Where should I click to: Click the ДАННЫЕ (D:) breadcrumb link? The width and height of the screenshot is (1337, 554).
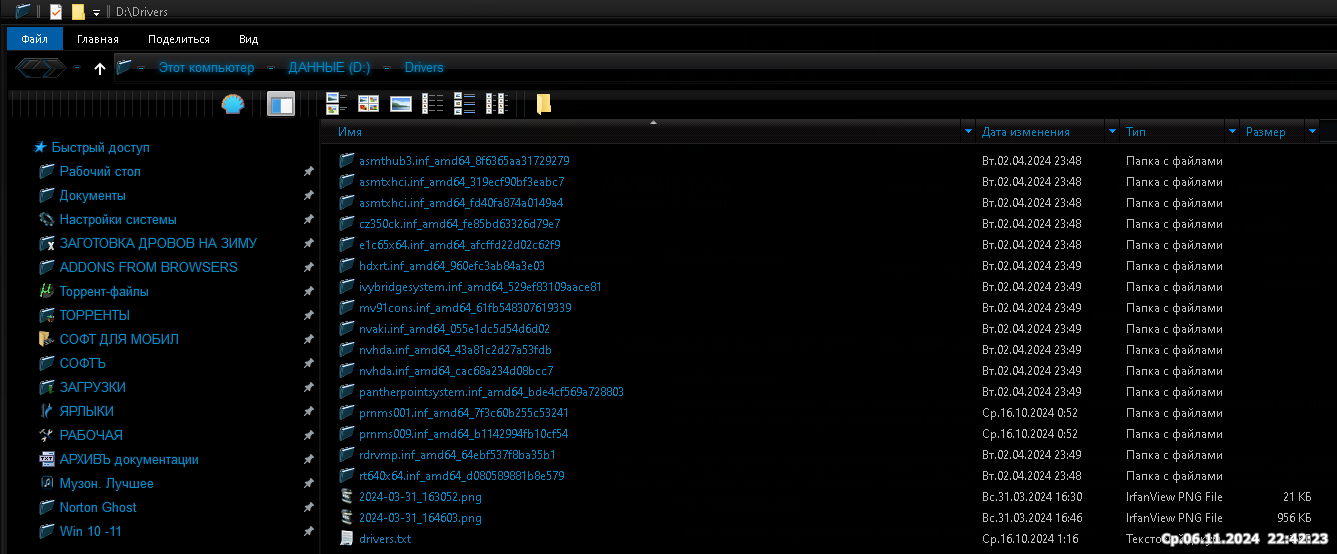[x=329, y=68]
